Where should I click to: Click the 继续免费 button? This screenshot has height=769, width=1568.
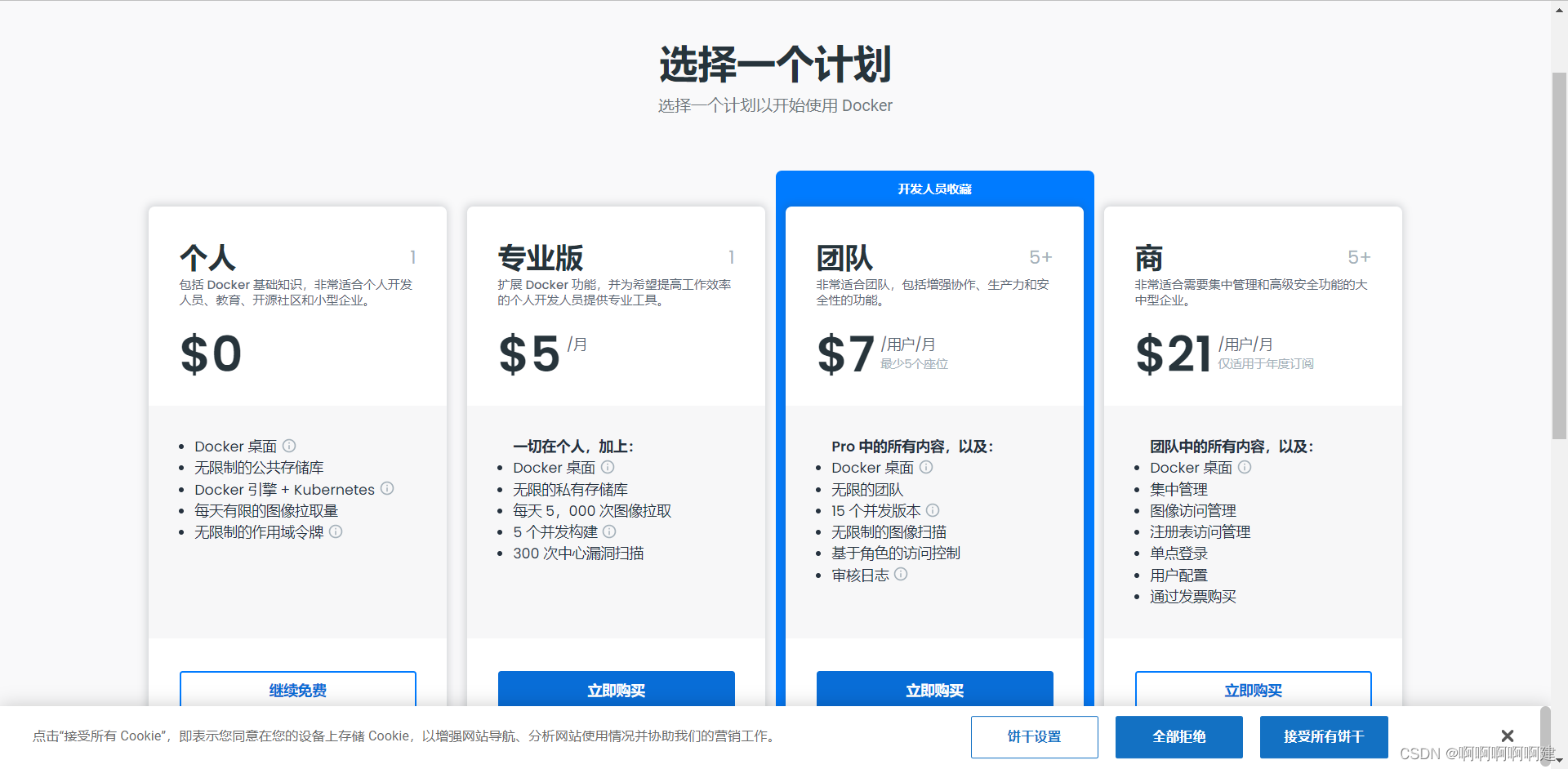point(297,690)
